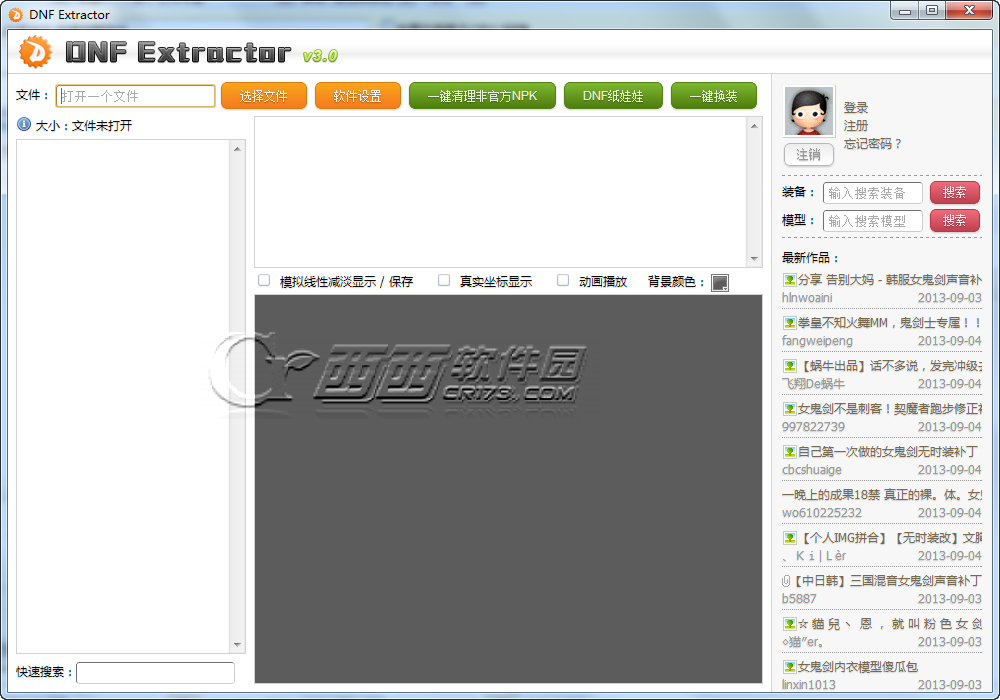The width and height of the screenshot is (1000, 700).
Task: Click the 一键换装 button
Action: [x=714, y=96]
